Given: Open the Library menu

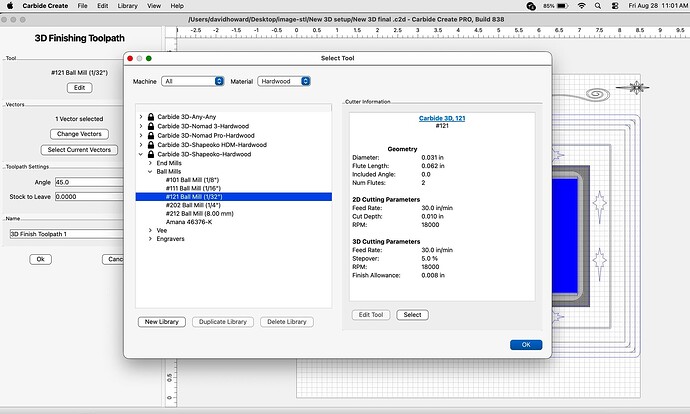Looking at the screenshot, I should [x=128, y=6].
